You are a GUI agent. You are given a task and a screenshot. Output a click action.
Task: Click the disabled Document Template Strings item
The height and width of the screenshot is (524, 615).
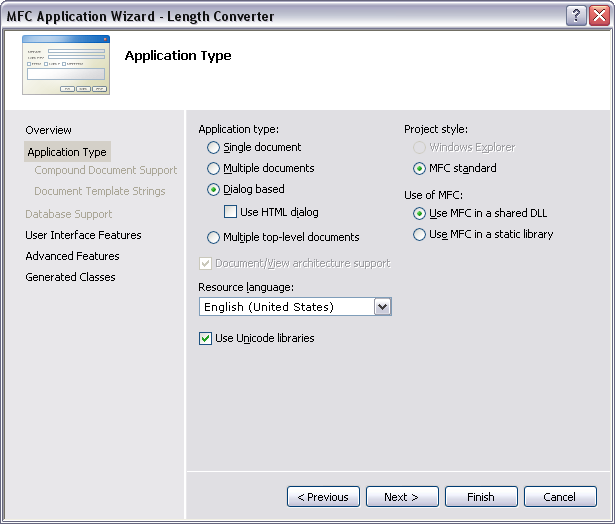[x=100, y=191]
